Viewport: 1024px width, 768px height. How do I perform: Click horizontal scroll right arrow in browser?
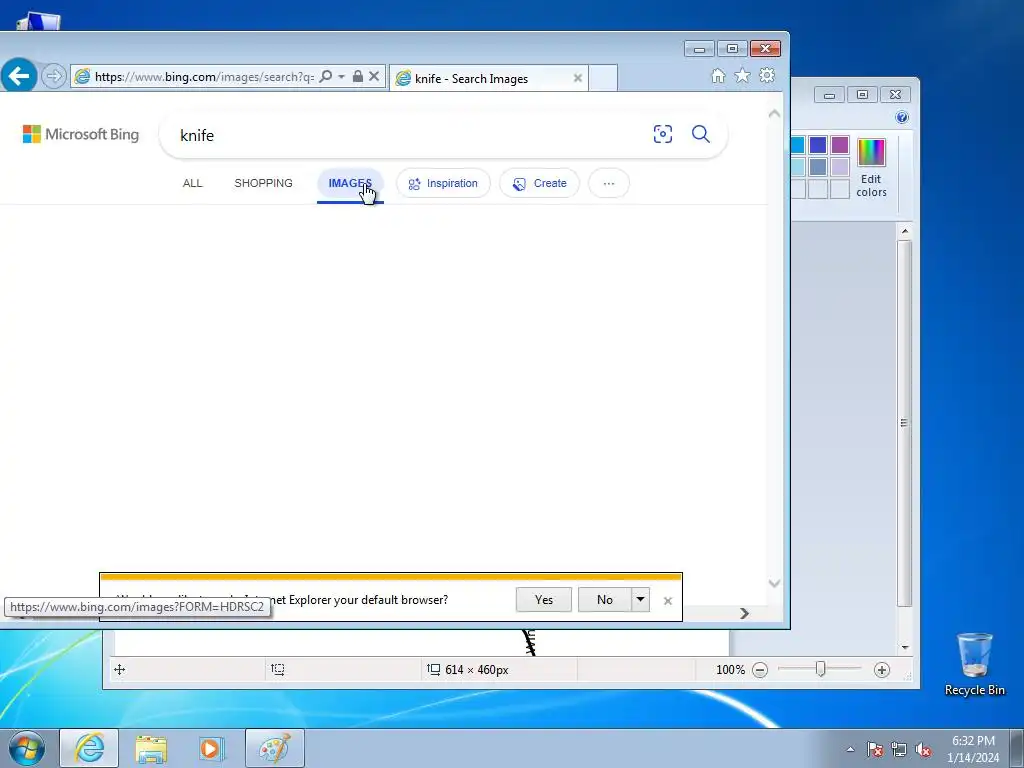click(744, 613)
